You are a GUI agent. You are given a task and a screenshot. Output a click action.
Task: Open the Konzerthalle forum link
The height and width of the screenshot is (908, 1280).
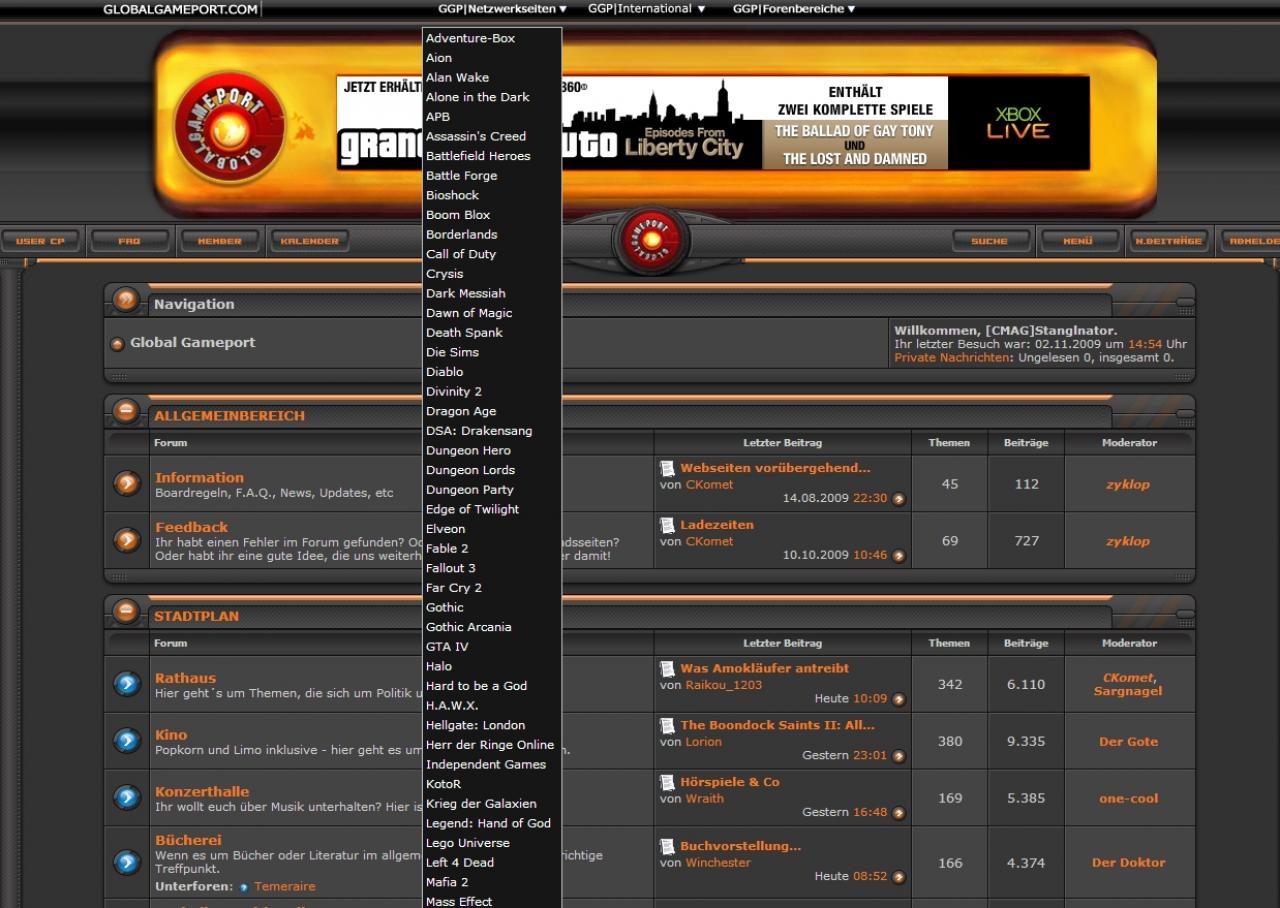pos(202,791)
